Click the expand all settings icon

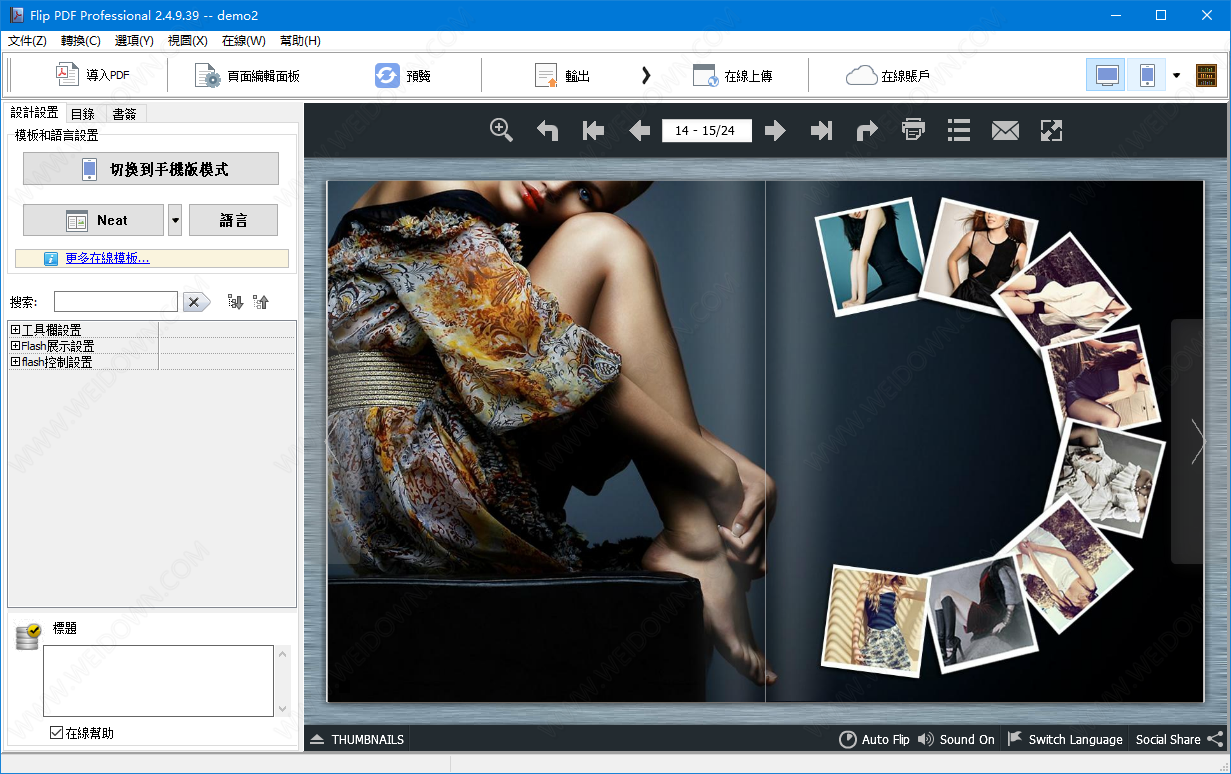coord(235,302)
